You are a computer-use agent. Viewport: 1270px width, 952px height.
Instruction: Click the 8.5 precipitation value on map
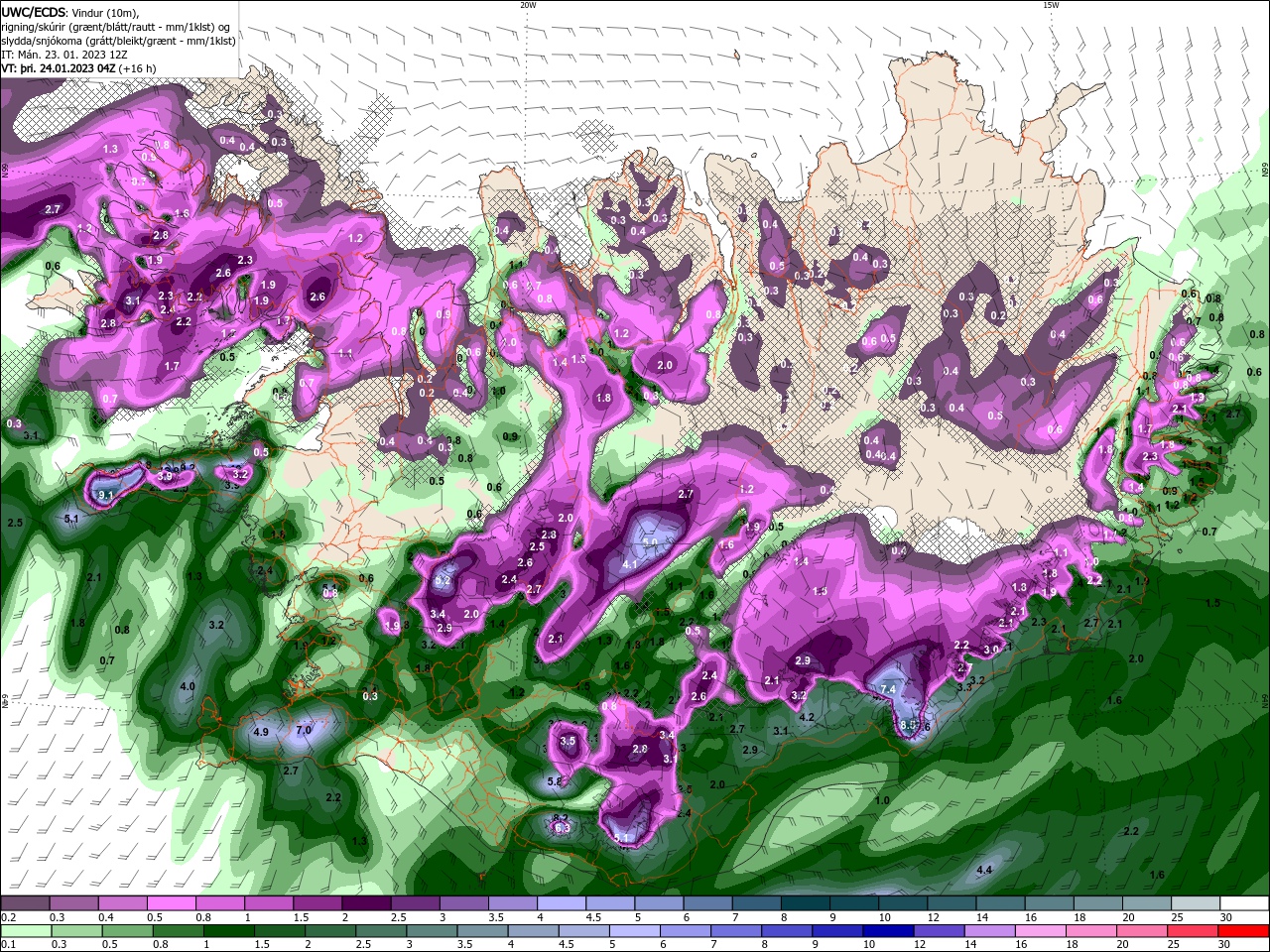tap(907, 726)
